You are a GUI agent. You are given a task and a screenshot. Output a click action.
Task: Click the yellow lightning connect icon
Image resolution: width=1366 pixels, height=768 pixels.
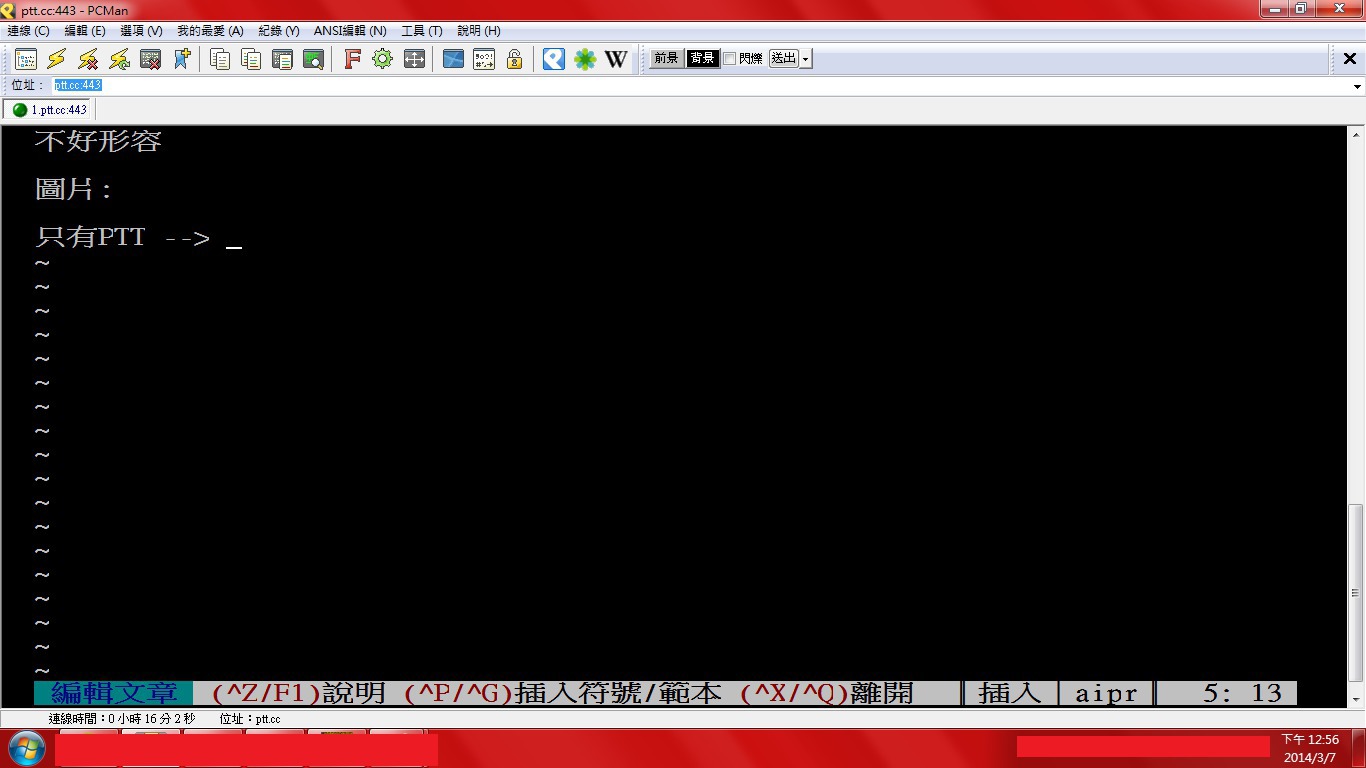(57, 59)
